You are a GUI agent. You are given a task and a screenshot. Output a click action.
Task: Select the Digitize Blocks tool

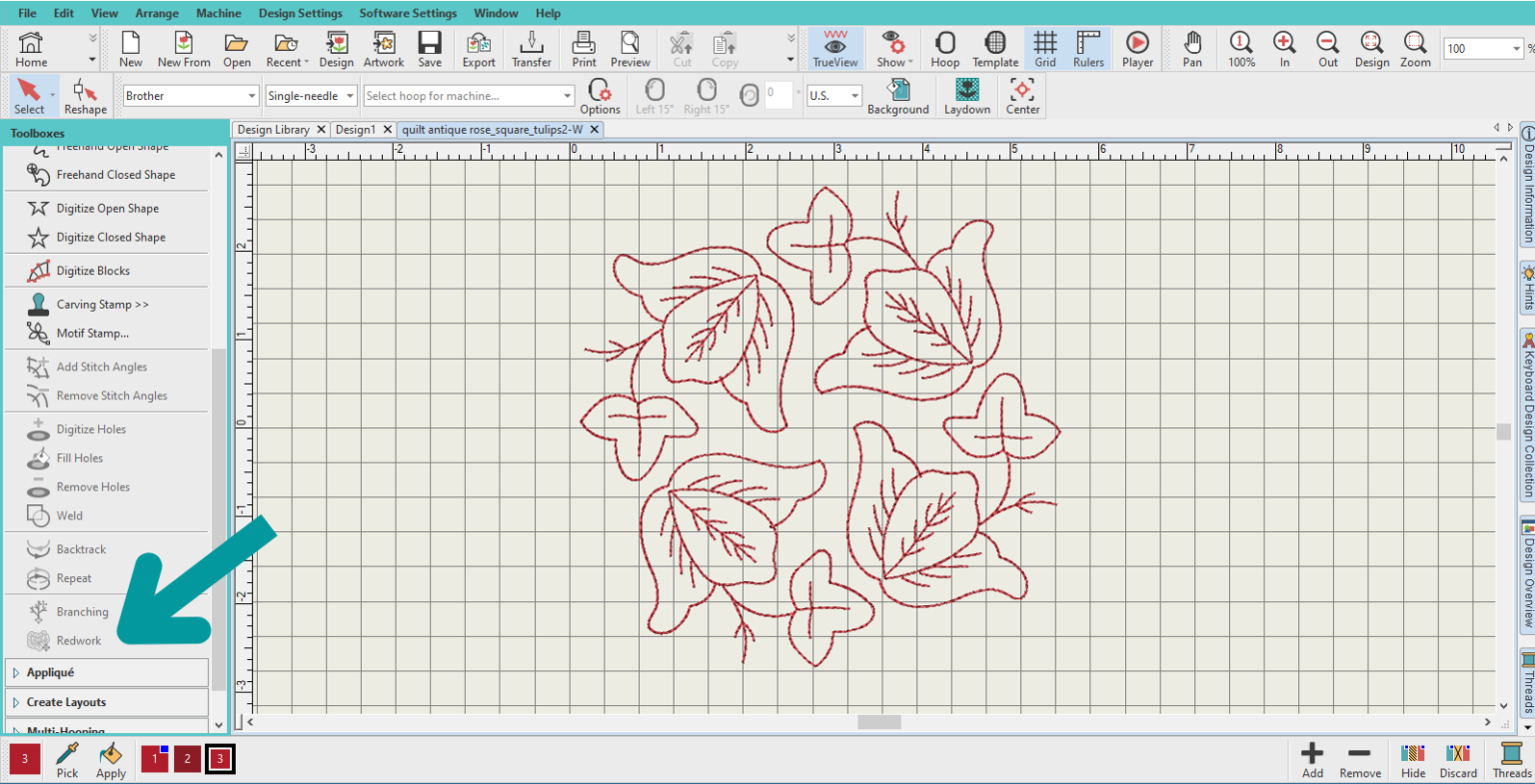[95, 270]
